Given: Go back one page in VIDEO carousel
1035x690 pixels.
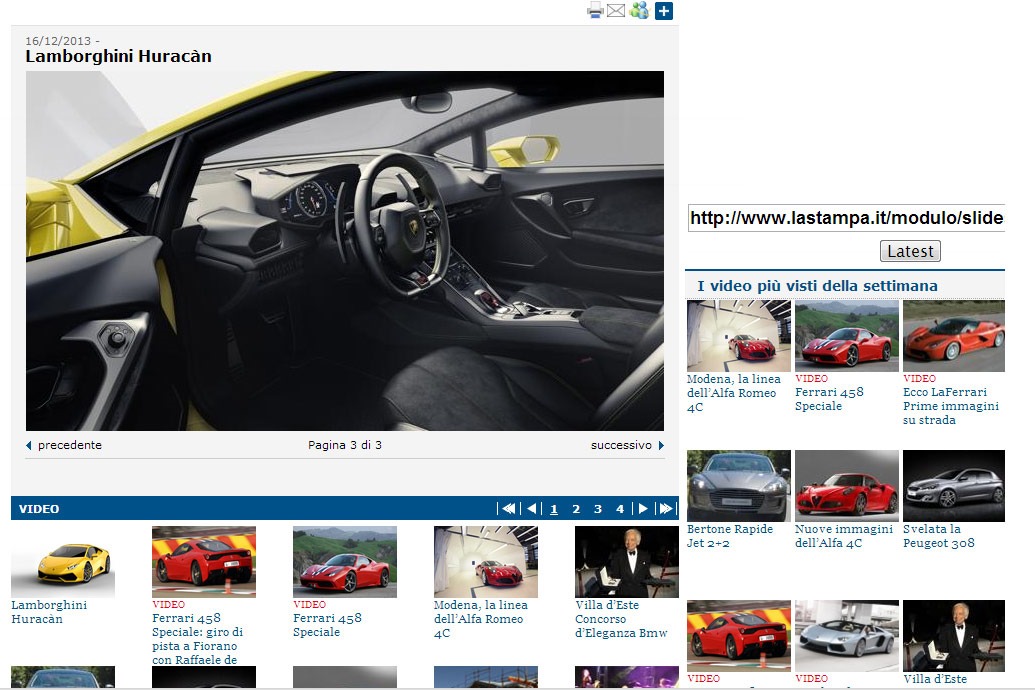Looking at the screenshot, I should 531,508.
